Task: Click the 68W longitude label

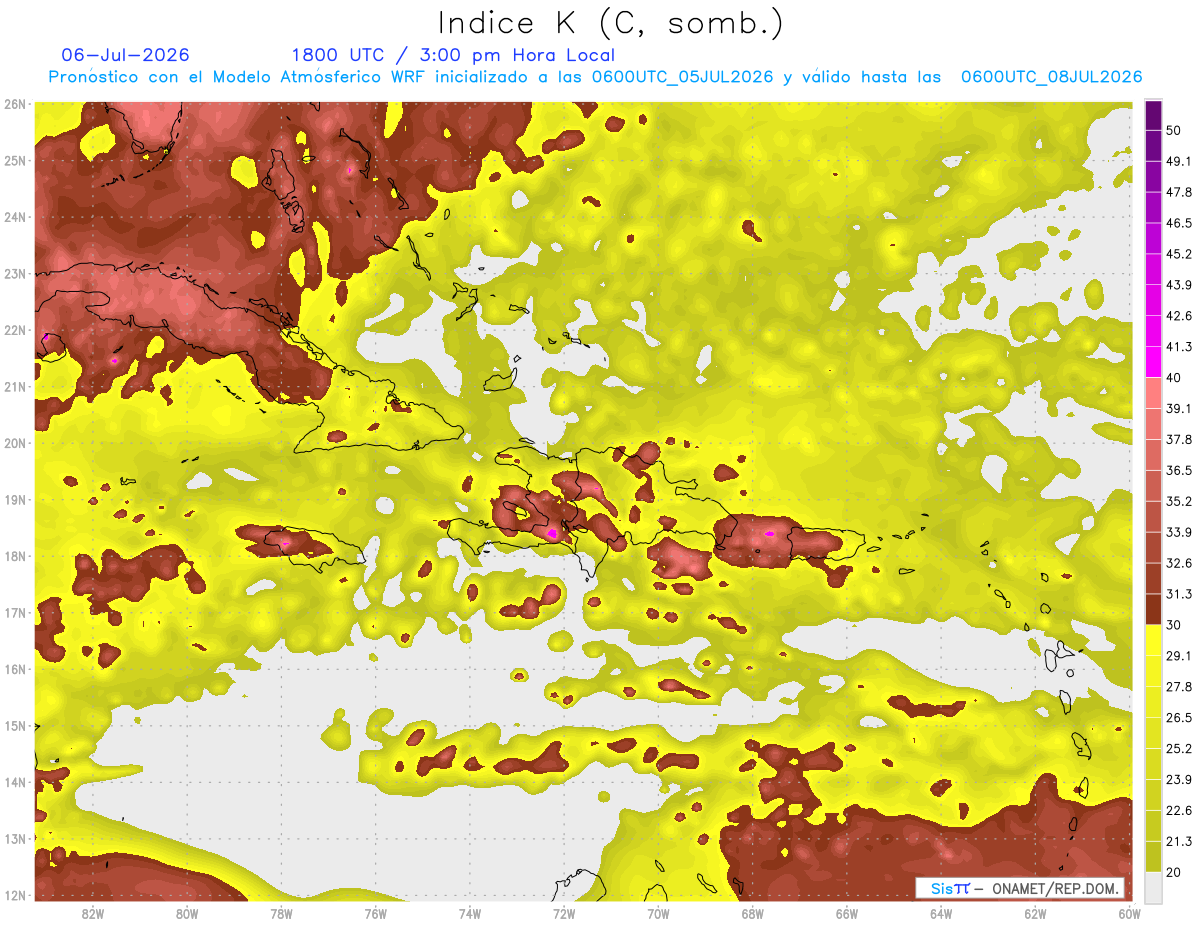Action: [x=752, y=914]
